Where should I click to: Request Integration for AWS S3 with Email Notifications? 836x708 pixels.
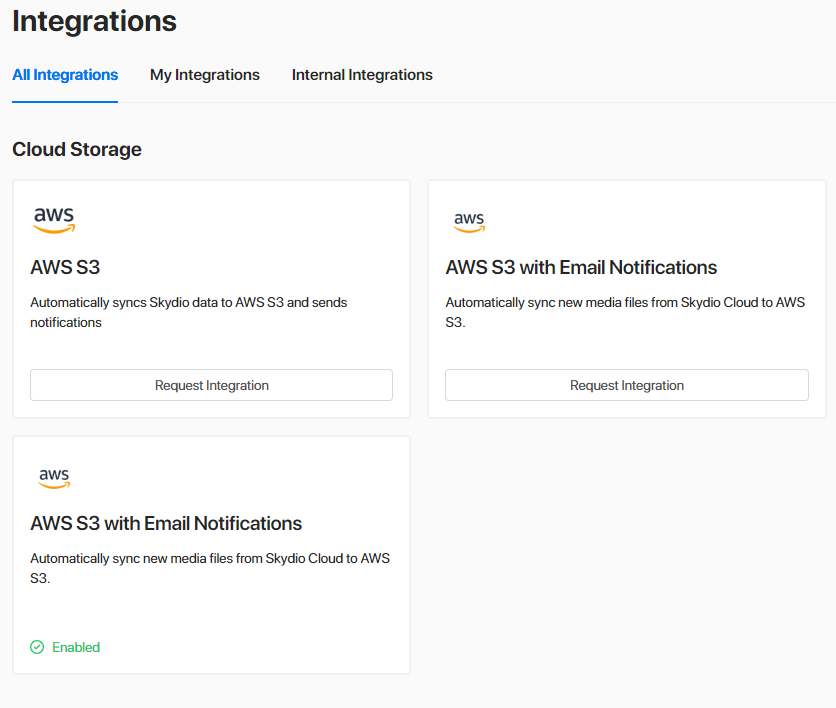(x=627, y=385)
